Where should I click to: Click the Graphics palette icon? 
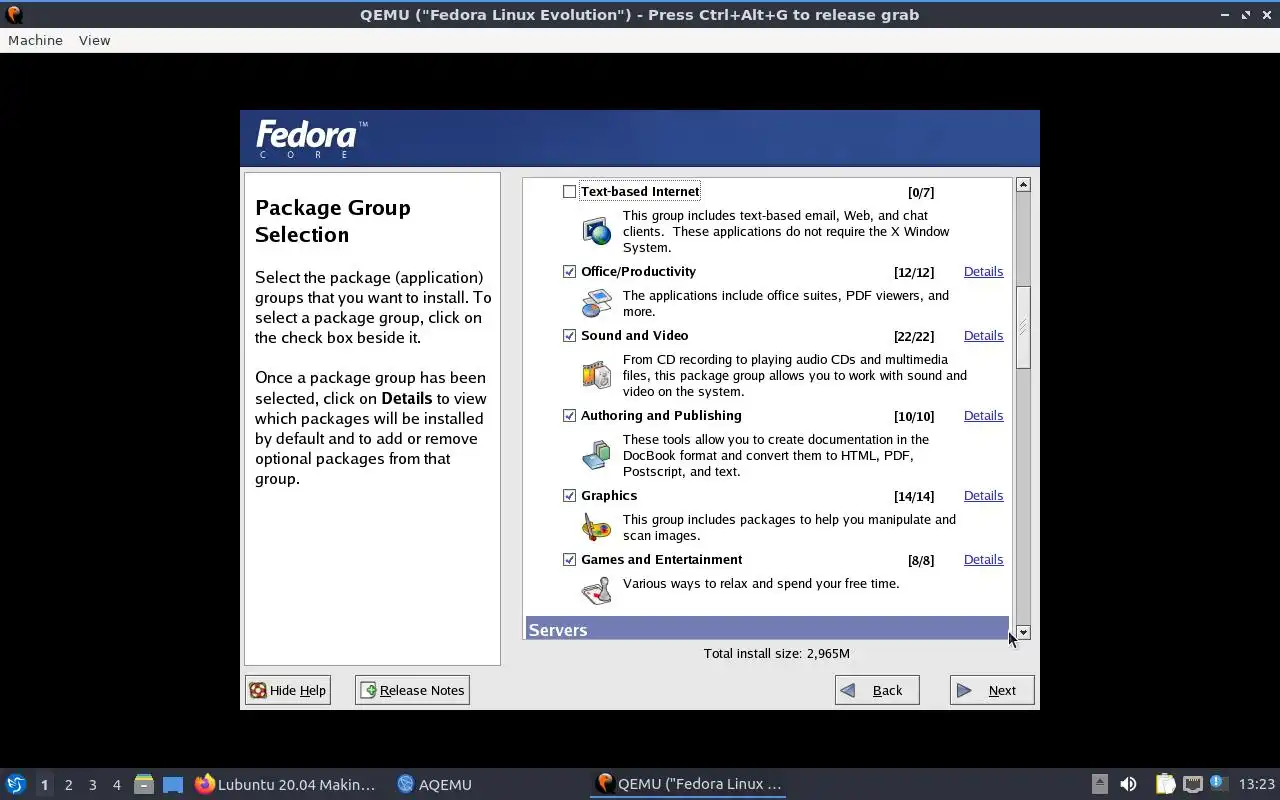(x=597, y=527)
